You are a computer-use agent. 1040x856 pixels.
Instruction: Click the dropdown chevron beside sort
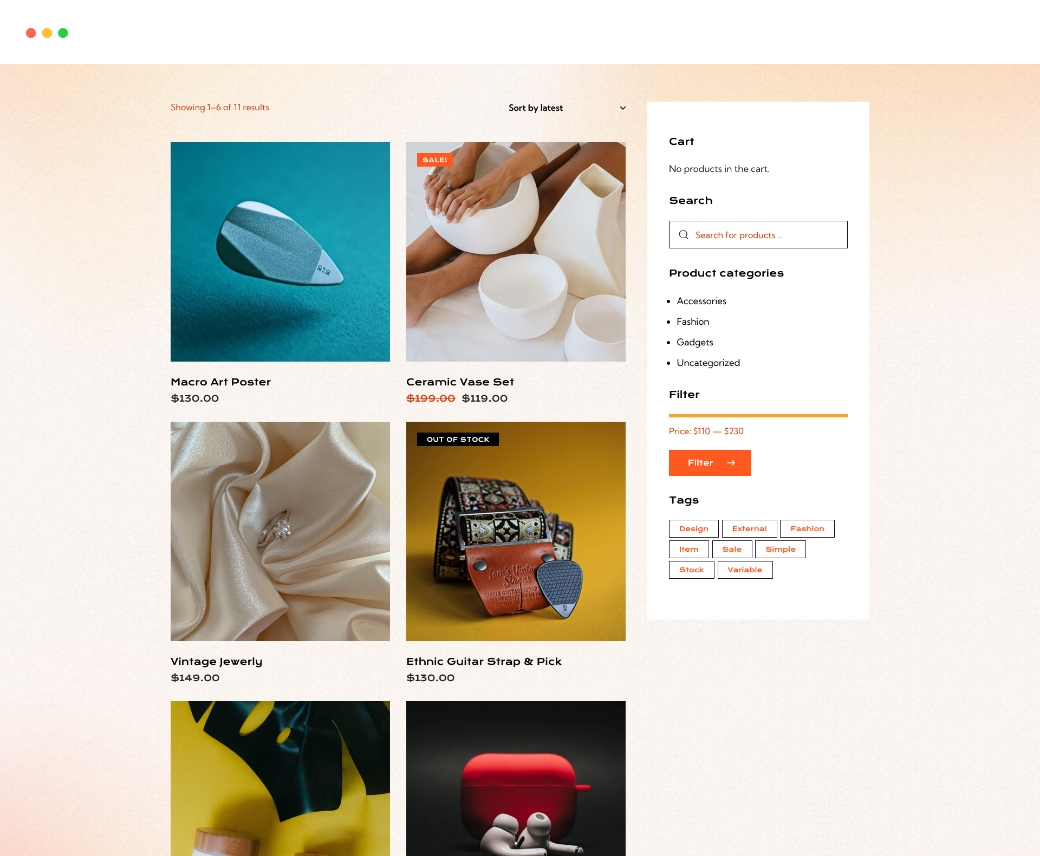pos(622,108)
